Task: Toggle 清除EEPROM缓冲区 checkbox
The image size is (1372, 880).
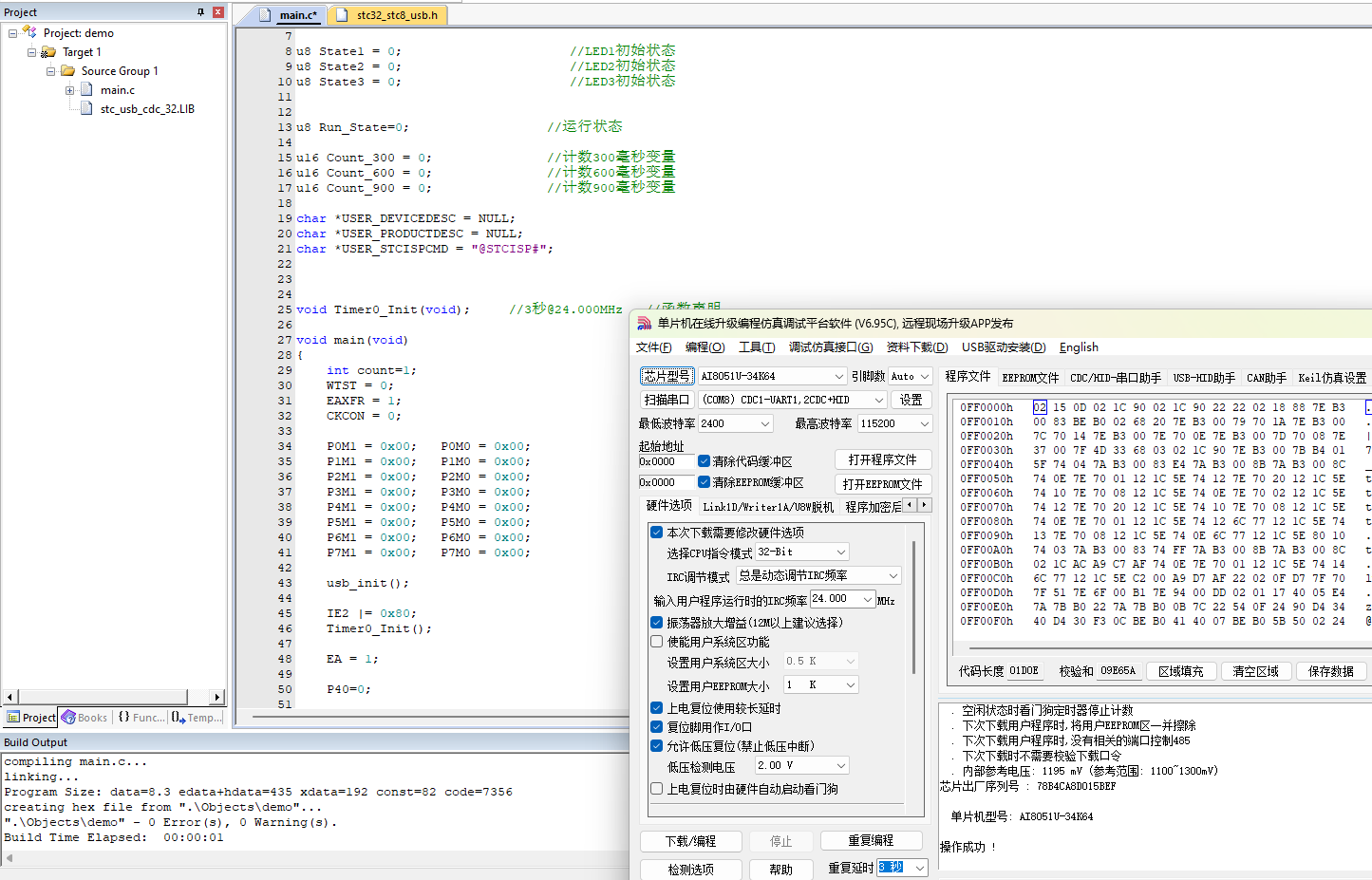Action: point(704,482)
